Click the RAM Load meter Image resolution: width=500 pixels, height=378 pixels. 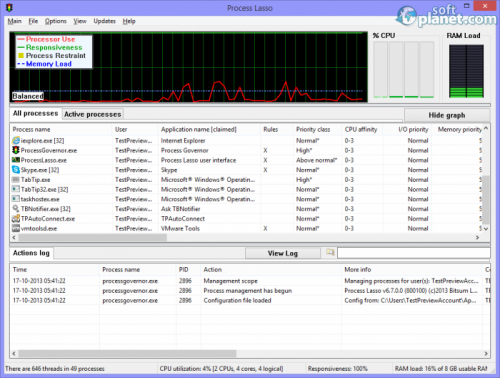click(x=466, y=71)
